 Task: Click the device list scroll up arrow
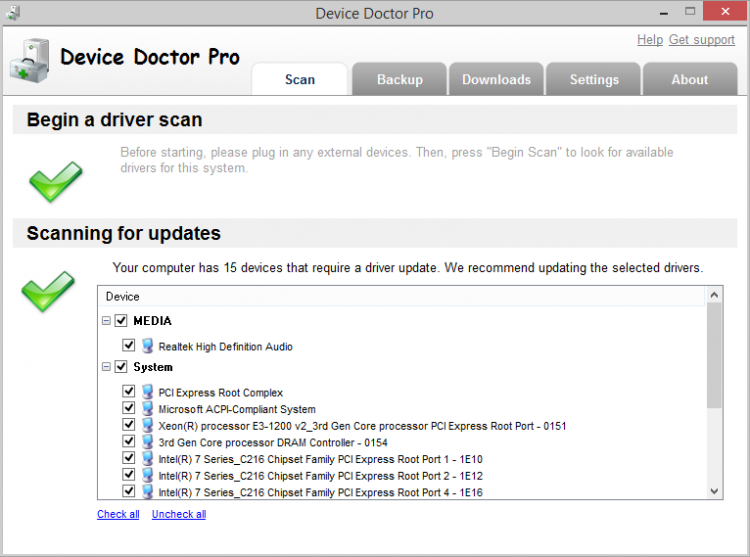714,295
